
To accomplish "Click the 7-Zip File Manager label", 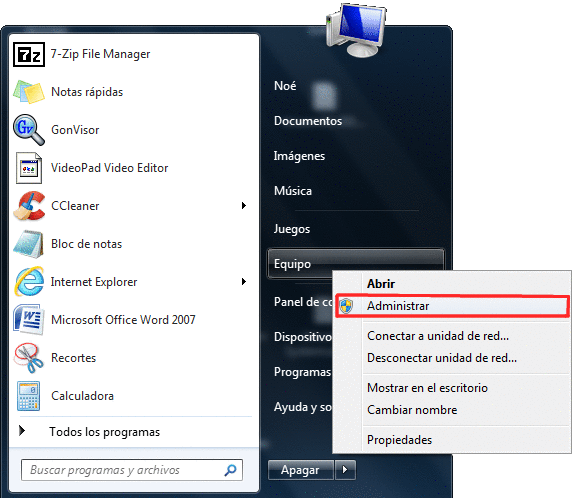I will pyautogui.click(x=100, y=54).
